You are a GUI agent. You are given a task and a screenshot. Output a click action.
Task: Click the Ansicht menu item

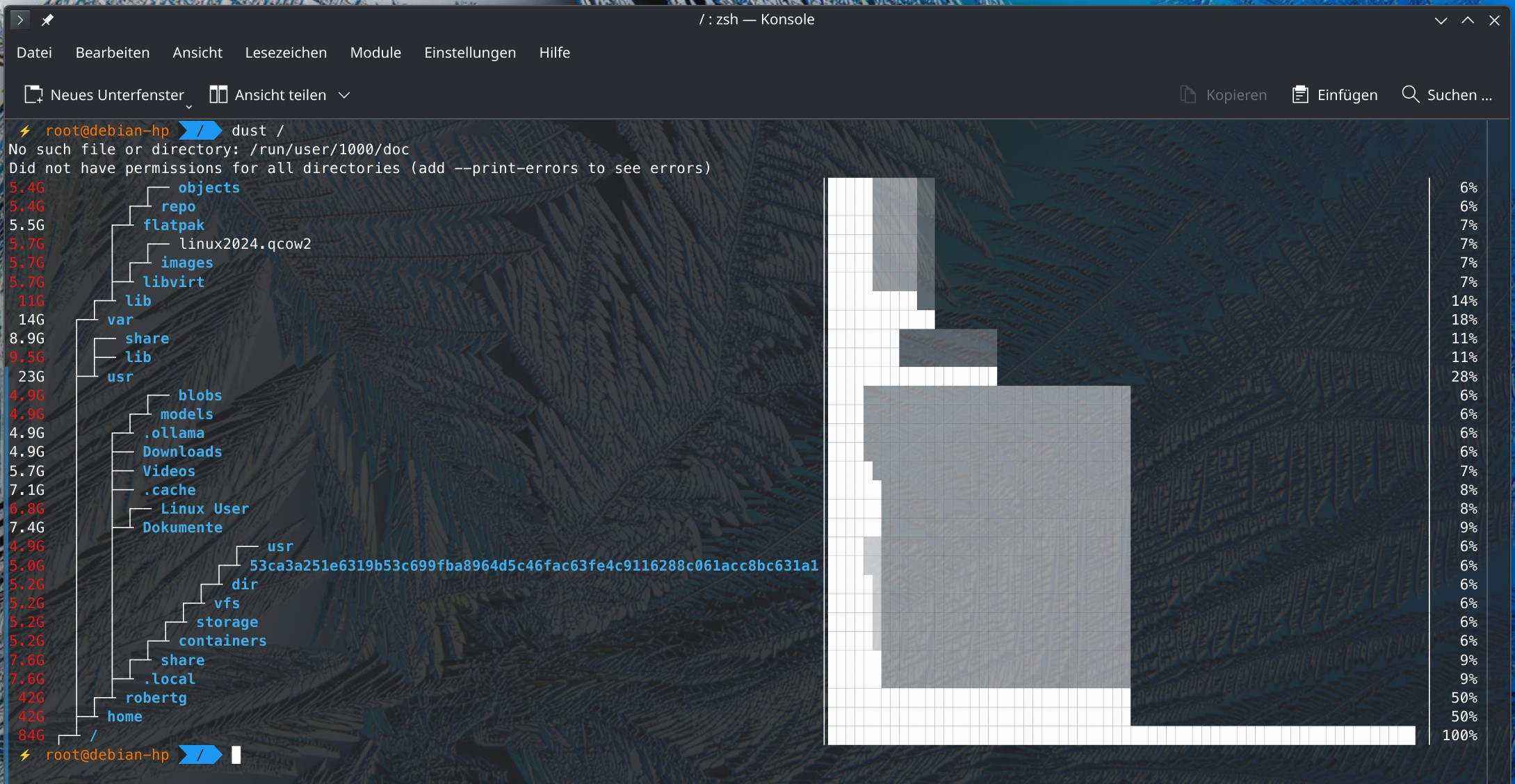[x=197, y=53]
